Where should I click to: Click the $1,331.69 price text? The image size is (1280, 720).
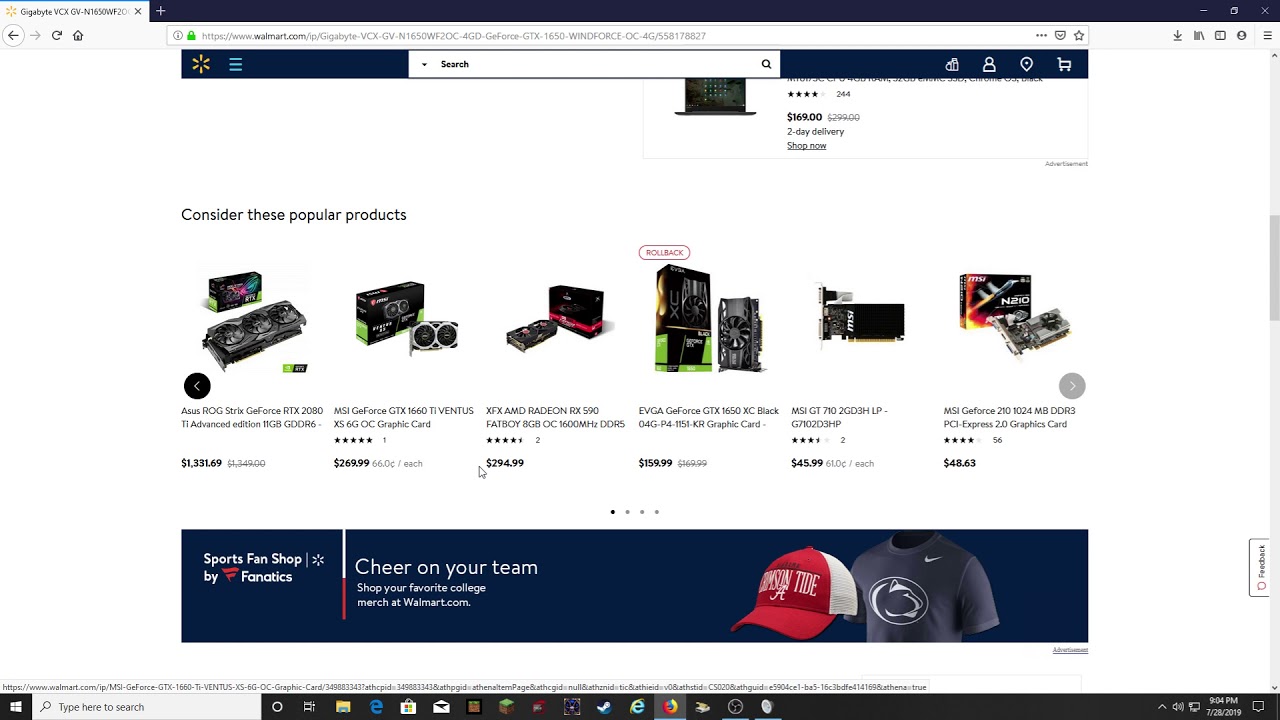(x=201, y=463)
